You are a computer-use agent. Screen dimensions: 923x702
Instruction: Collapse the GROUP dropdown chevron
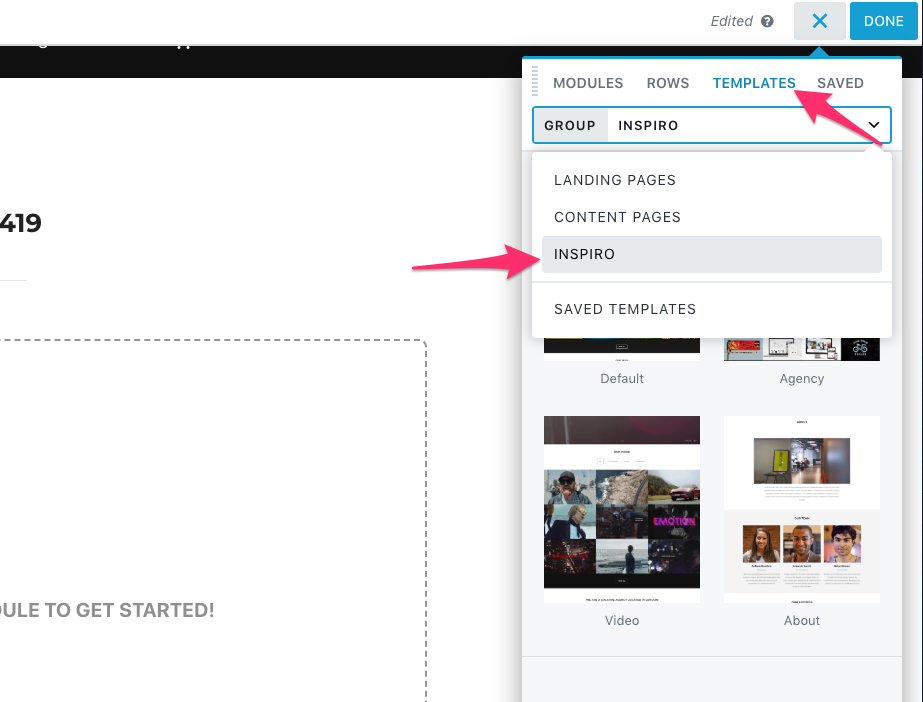point(874,125)
